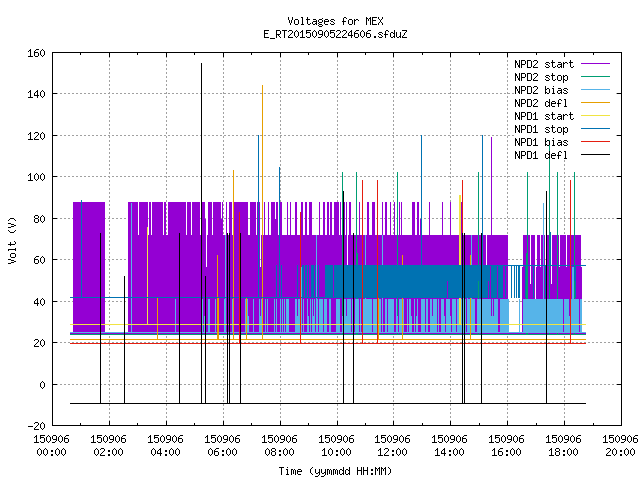This screenshot has height=480, width=640.
Task: Click the 160 y-axis tick label
Action: 36,53
